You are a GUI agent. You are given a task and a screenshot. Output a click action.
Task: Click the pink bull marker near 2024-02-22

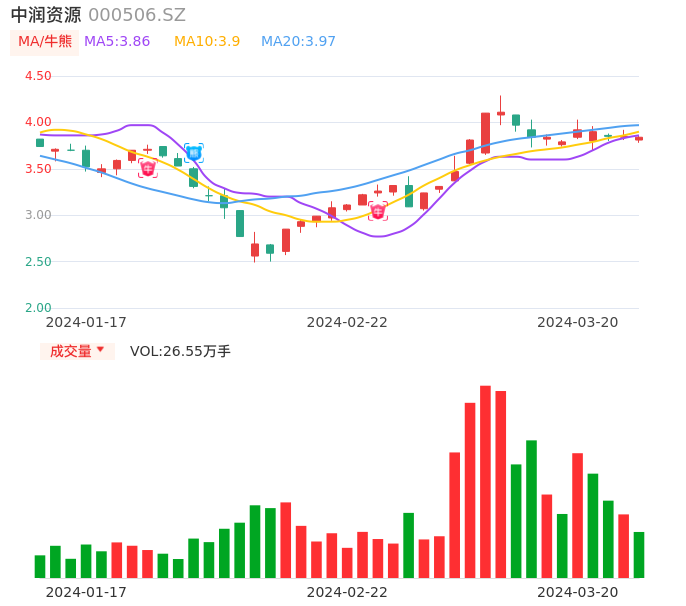click(378, 211)
